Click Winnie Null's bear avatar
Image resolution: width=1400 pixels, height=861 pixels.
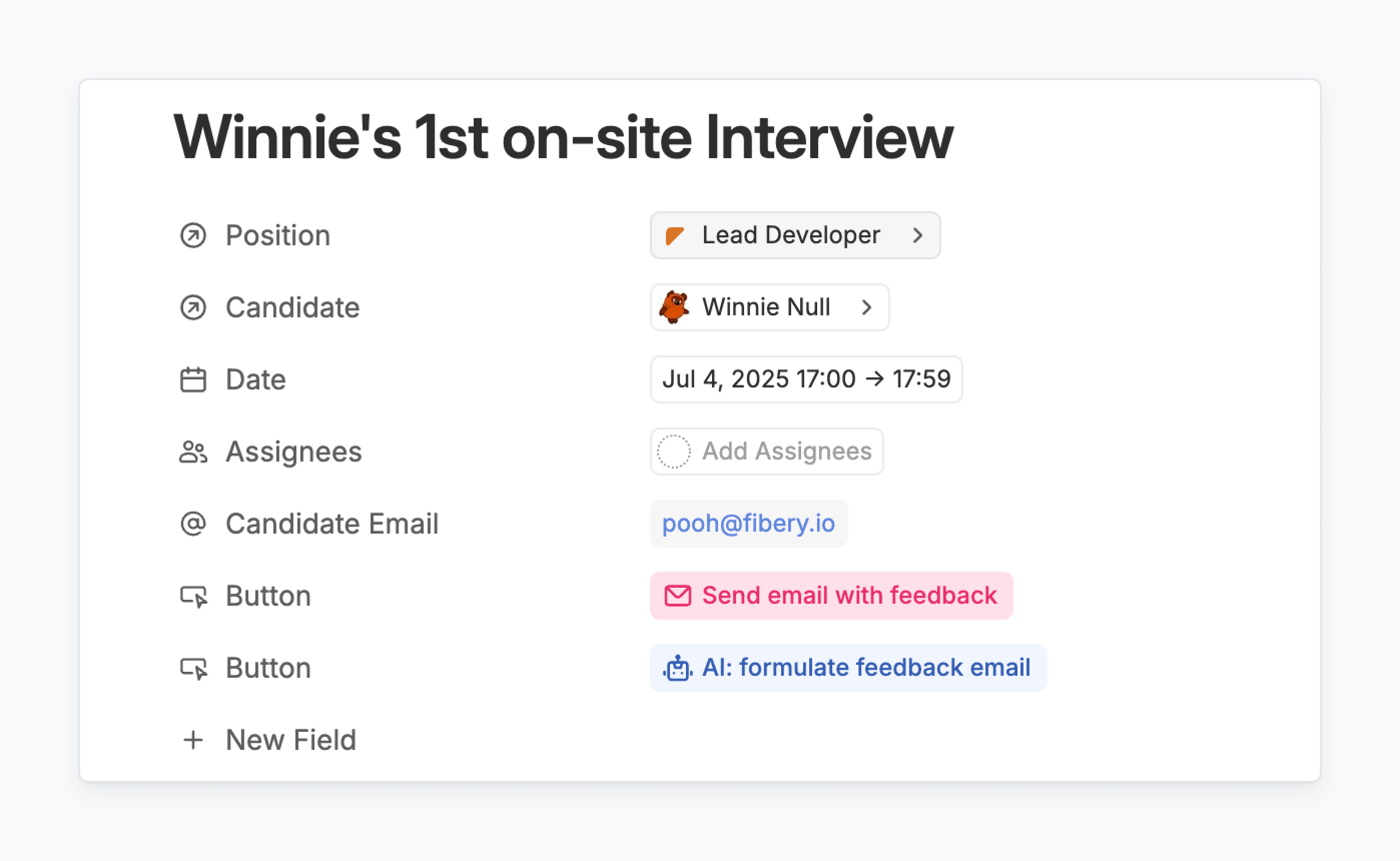pyautogui.click(x=674, y=307)
